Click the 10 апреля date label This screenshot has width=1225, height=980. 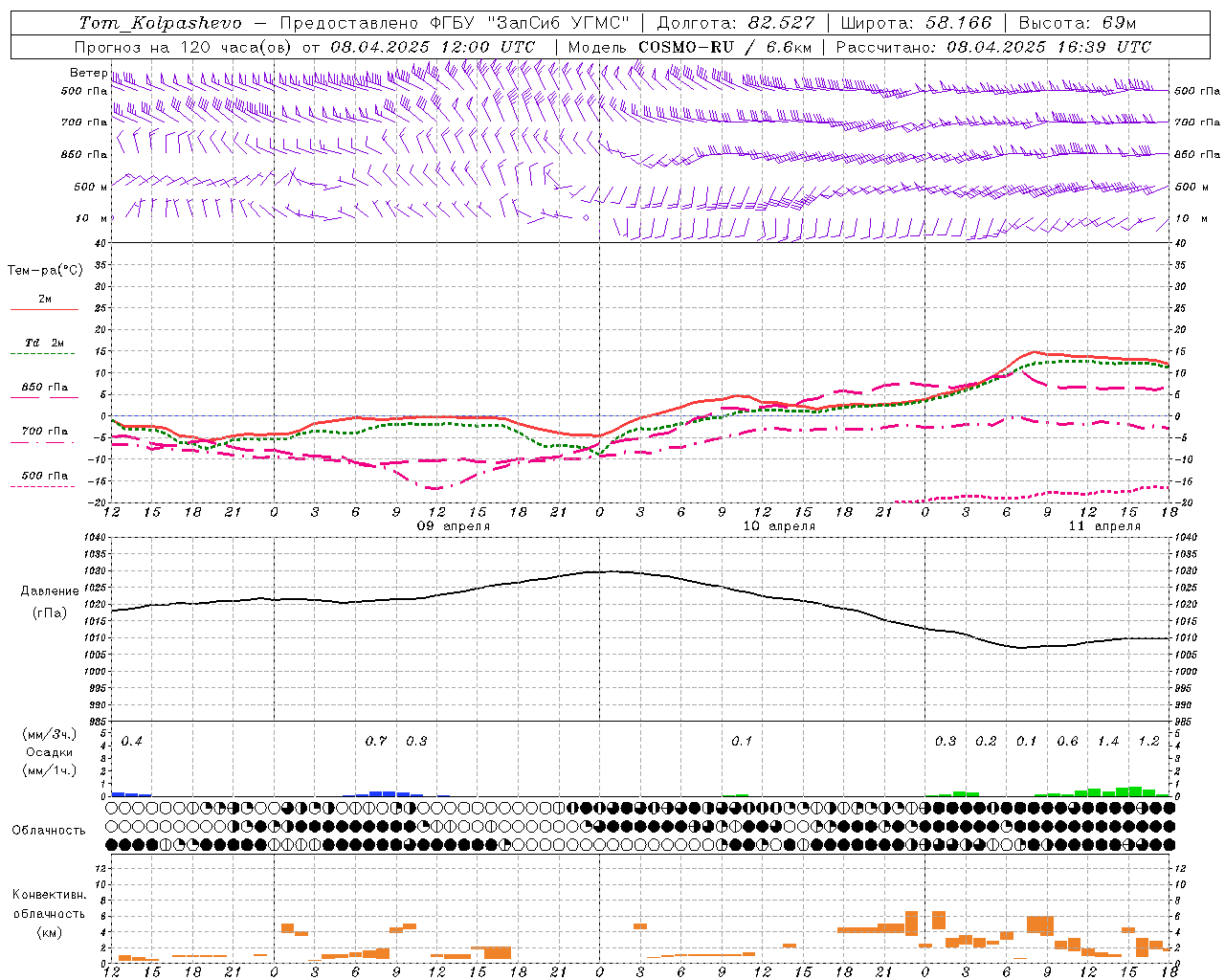[779, 526]
